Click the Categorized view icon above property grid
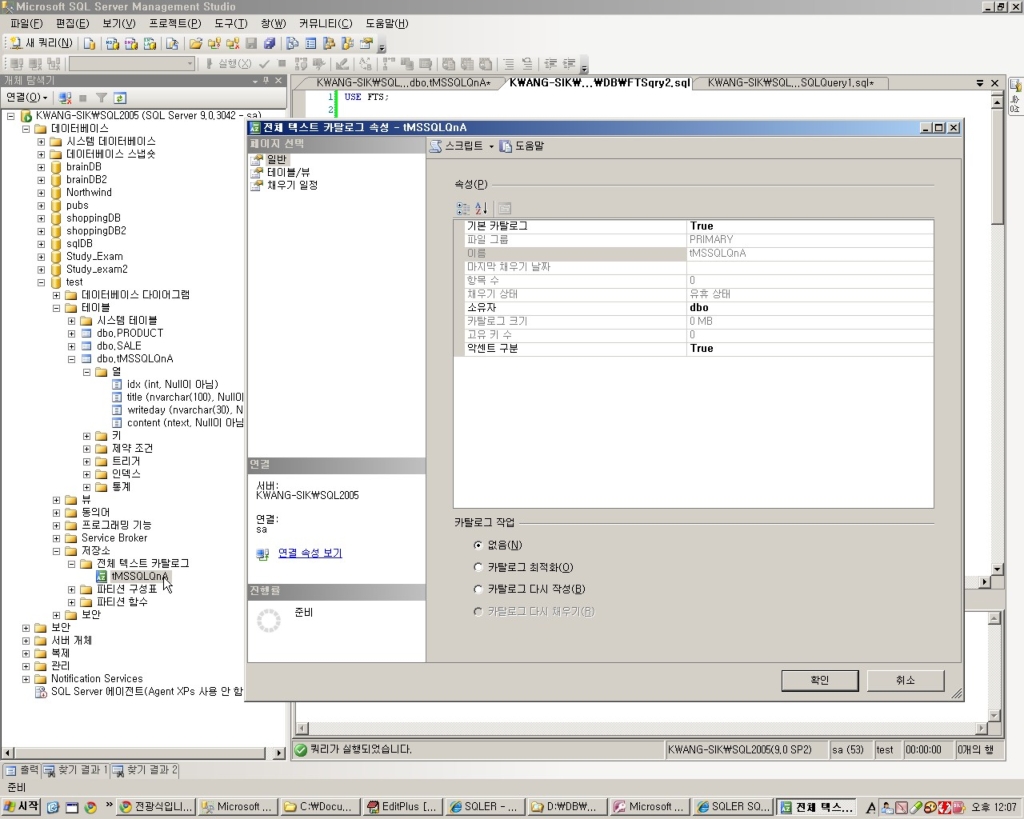 pyautogui.click(x=462, y=208)
